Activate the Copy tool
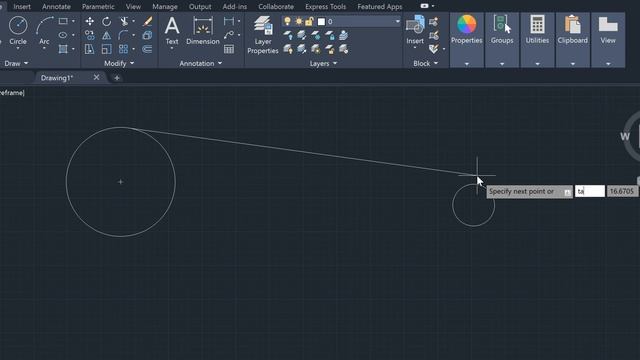 (90, 35)
